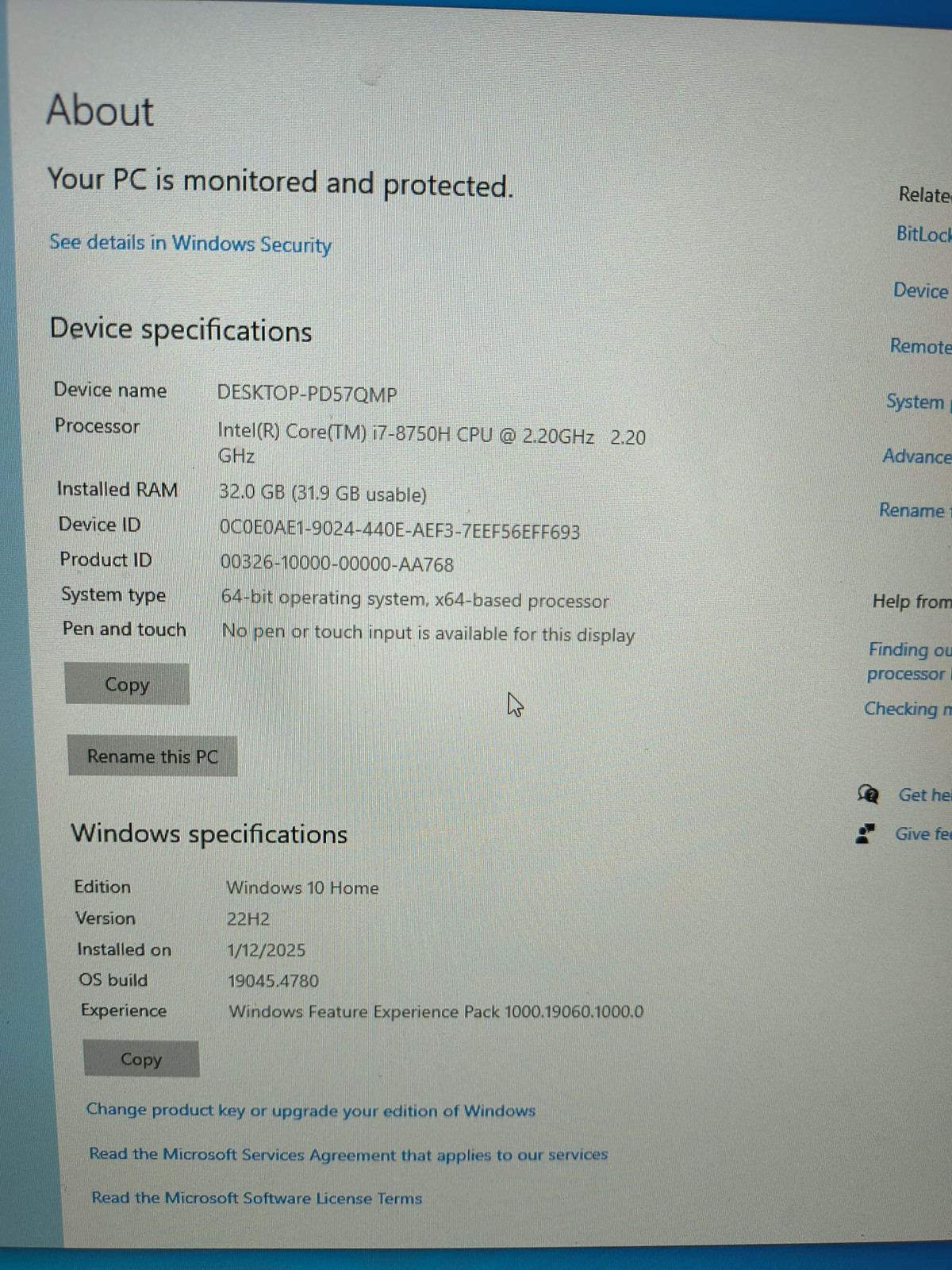Open Device Manager related link

[921, 291]
